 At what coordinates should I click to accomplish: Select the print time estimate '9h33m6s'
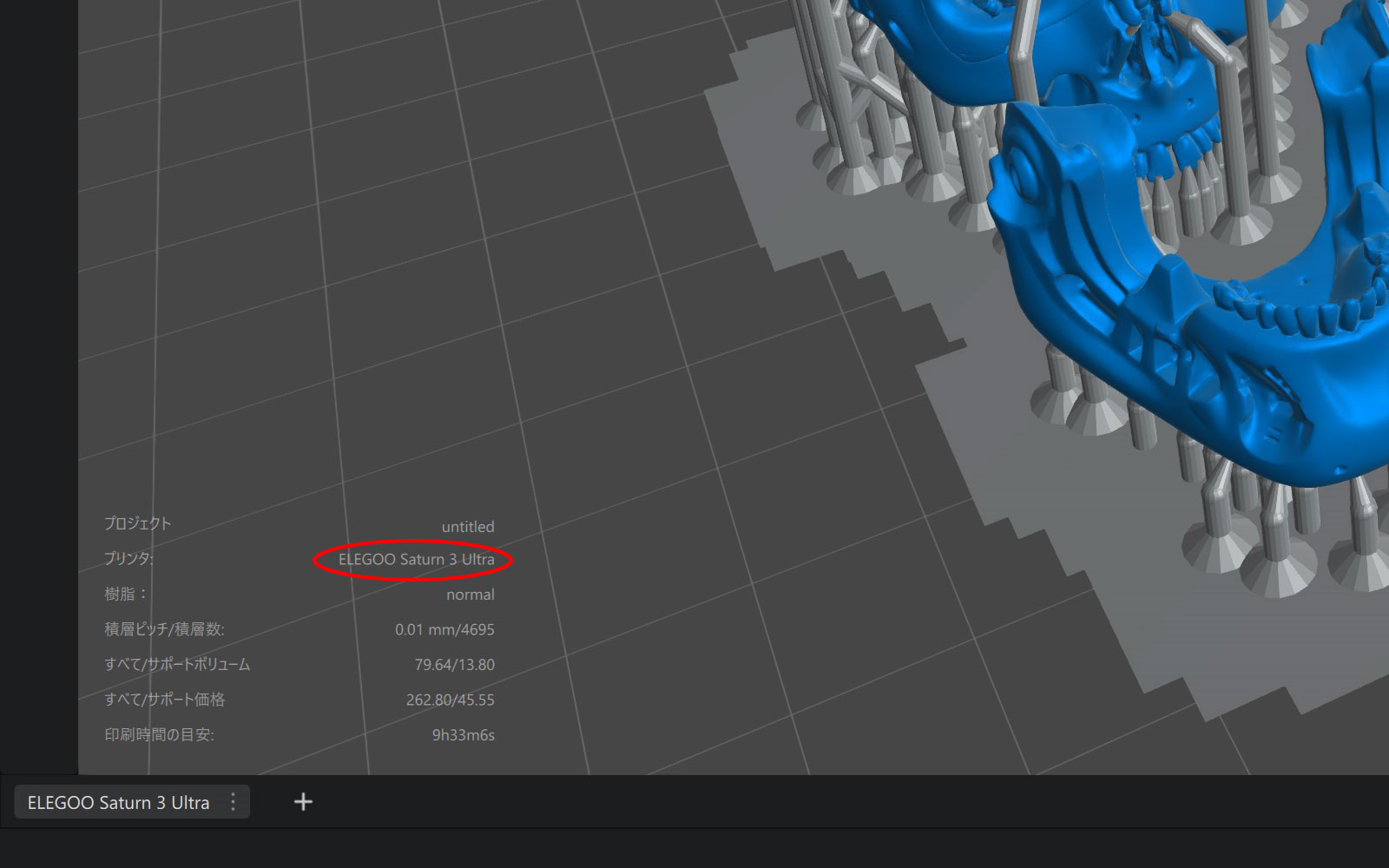pos(464,735)
